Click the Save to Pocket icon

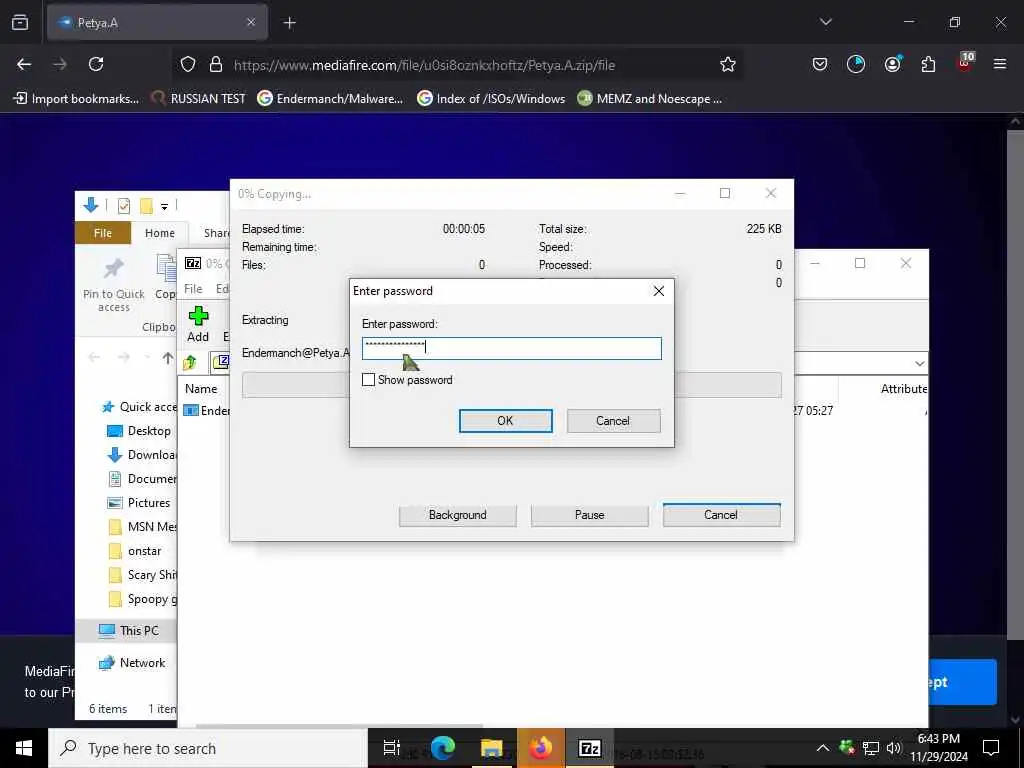tap(820, 64)
